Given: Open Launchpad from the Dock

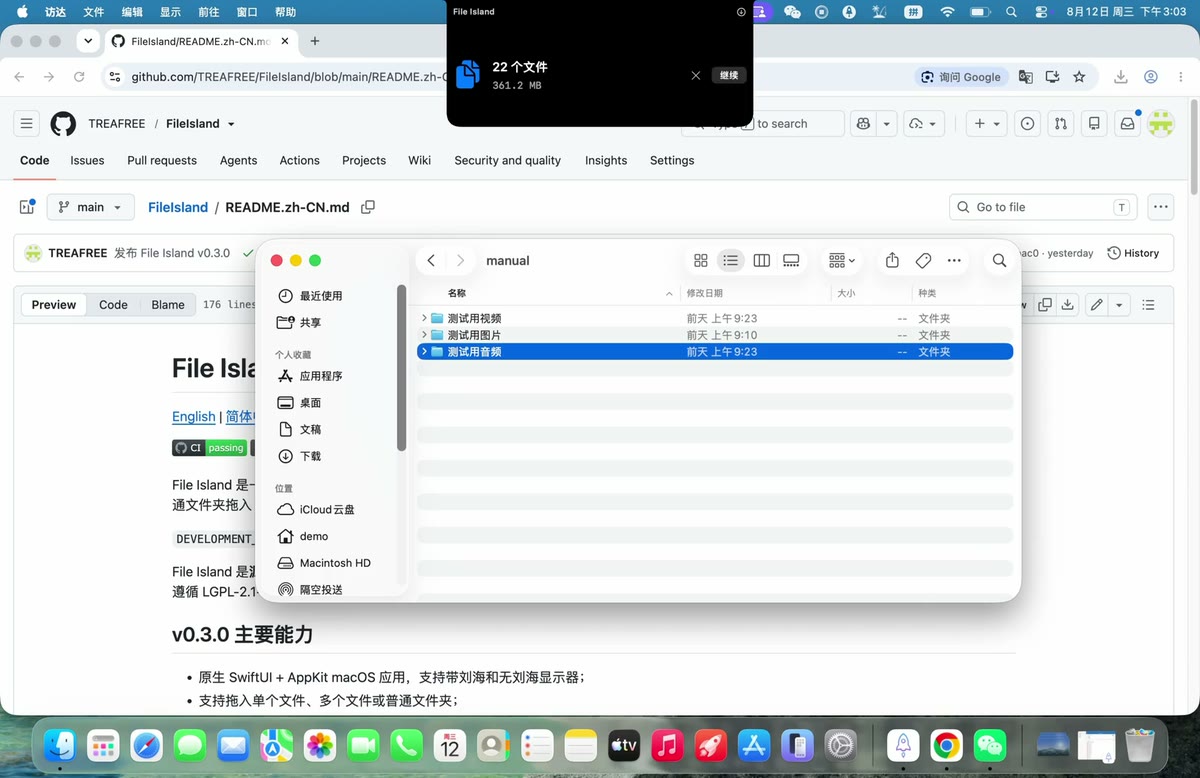Looking at the screenshot, I should coord(103,745).
